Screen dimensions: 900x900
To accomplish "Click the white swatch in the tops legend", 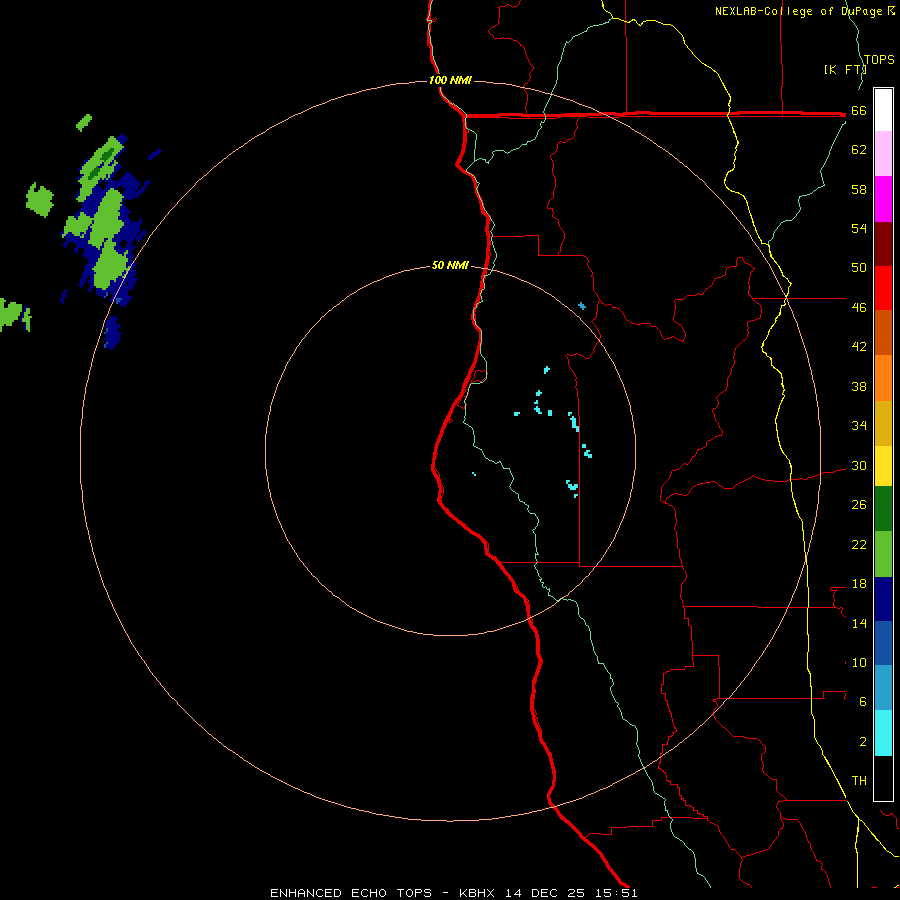I will point(883,110).
